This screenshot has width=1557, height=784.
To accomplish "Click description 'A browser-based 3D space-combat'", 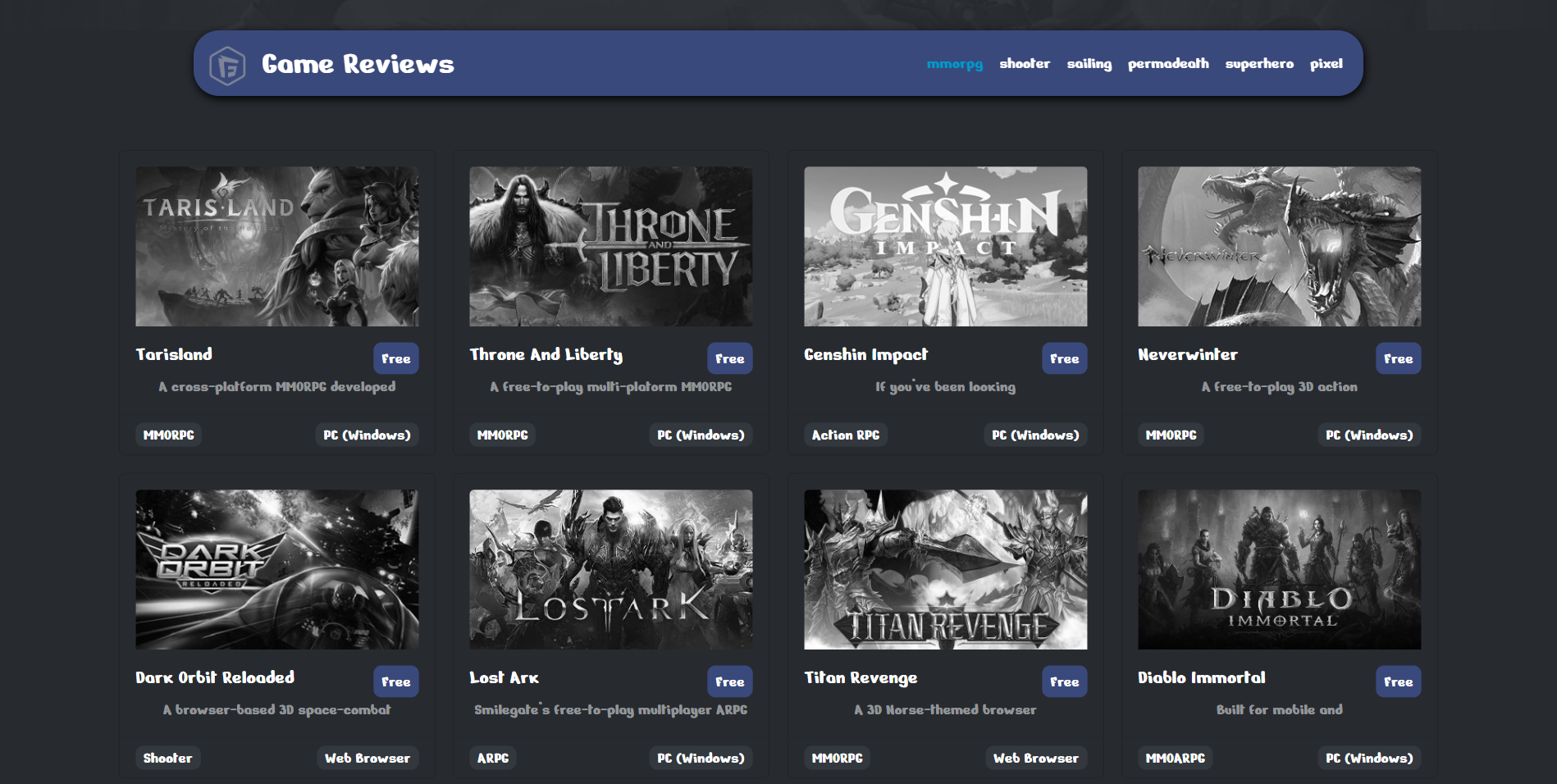I will (x=277, y=709).
